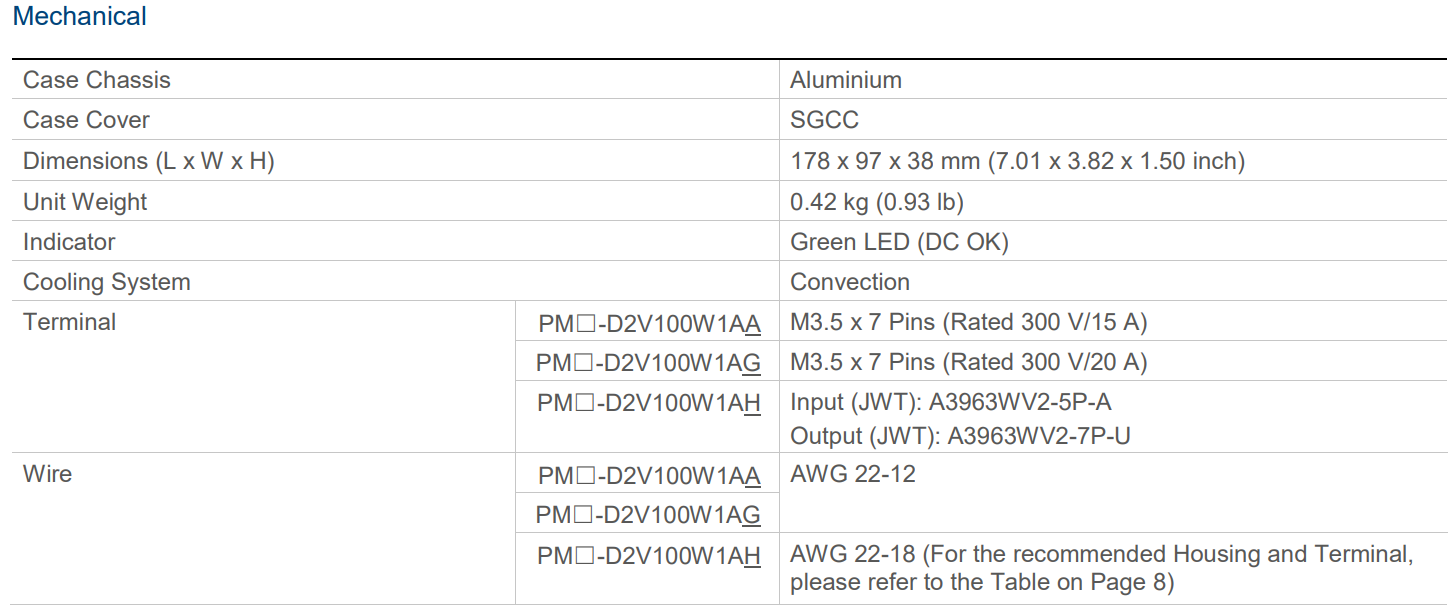Click the Unit Weight label

click(85, 202)
